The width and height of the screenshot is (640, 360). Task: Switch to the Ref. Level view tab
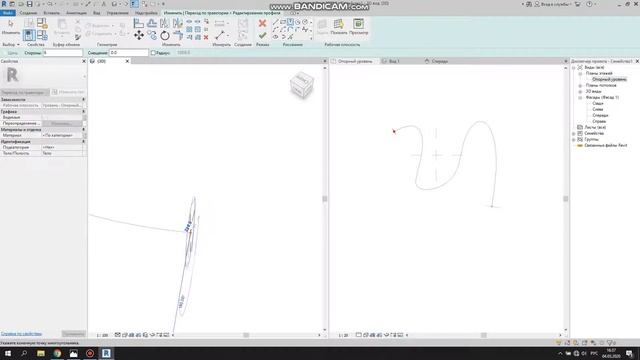354,61
